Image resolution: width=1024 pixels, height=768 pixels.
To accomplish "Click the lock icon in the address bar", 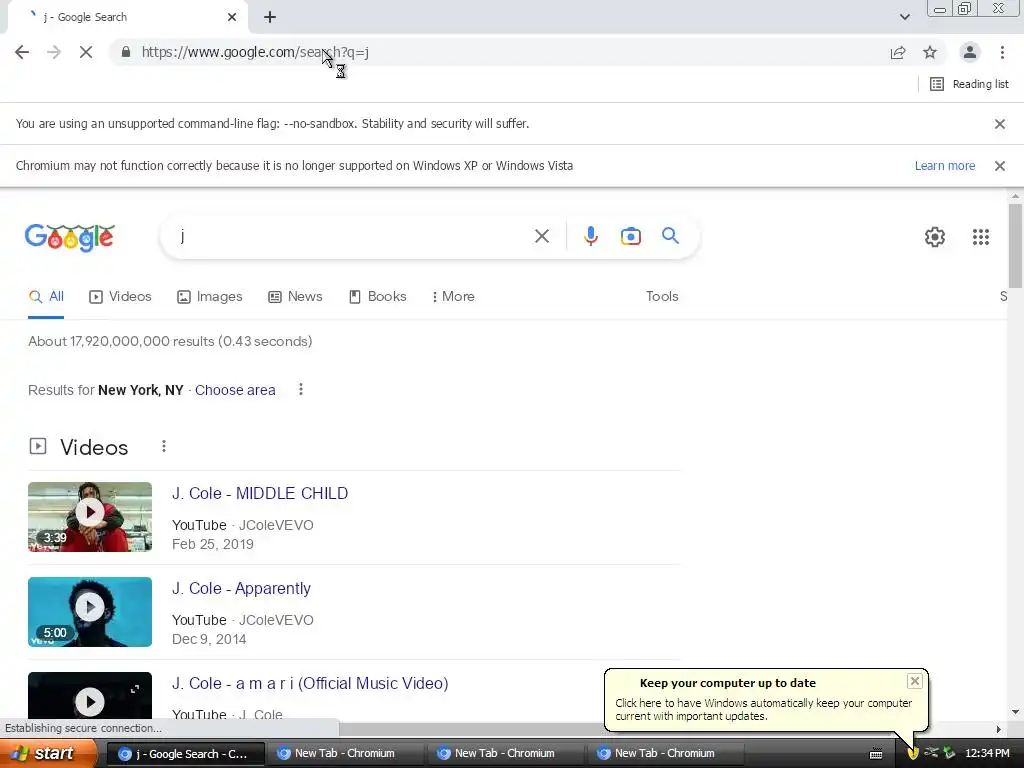I will tap(126, 52).
